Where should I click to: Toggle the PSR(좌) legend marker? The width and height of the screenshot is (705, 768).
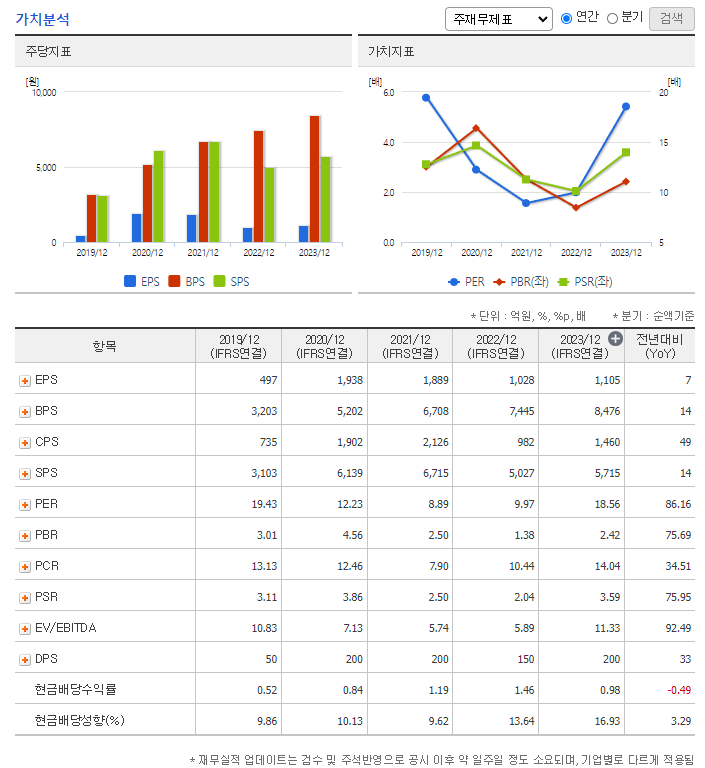563,282
